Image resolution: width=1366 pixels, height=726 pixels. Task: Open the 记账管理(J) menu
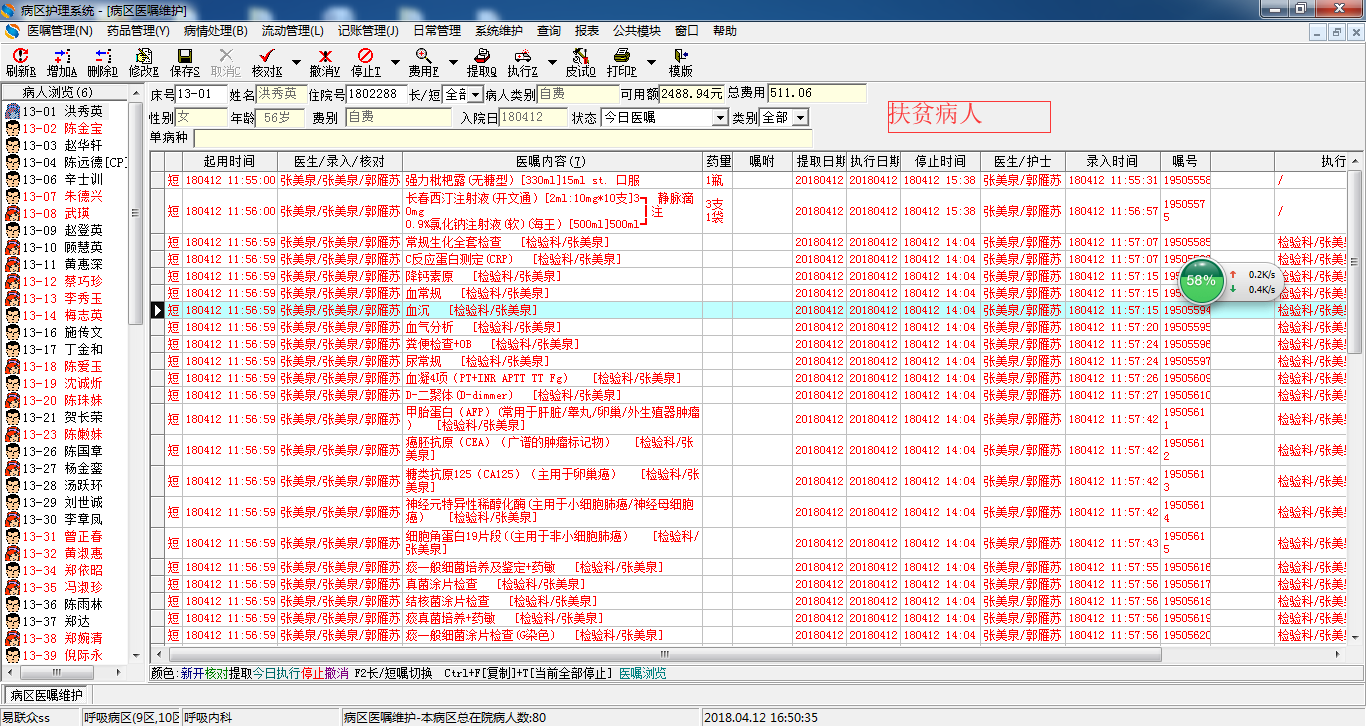point(368,31)
